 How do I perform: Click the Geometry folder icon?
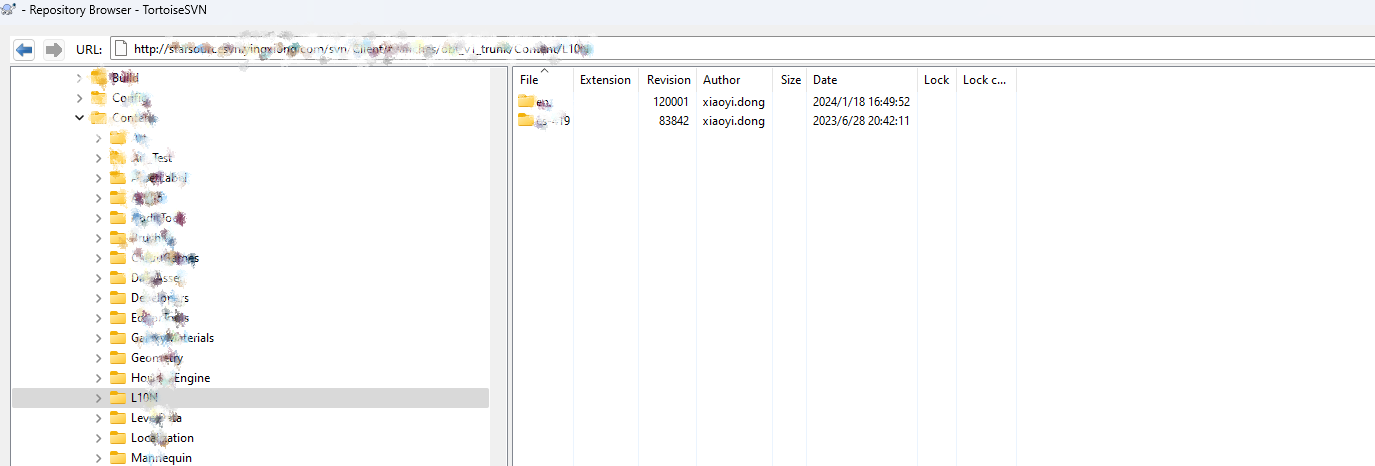pyautogui.click(x=118, y=358)
